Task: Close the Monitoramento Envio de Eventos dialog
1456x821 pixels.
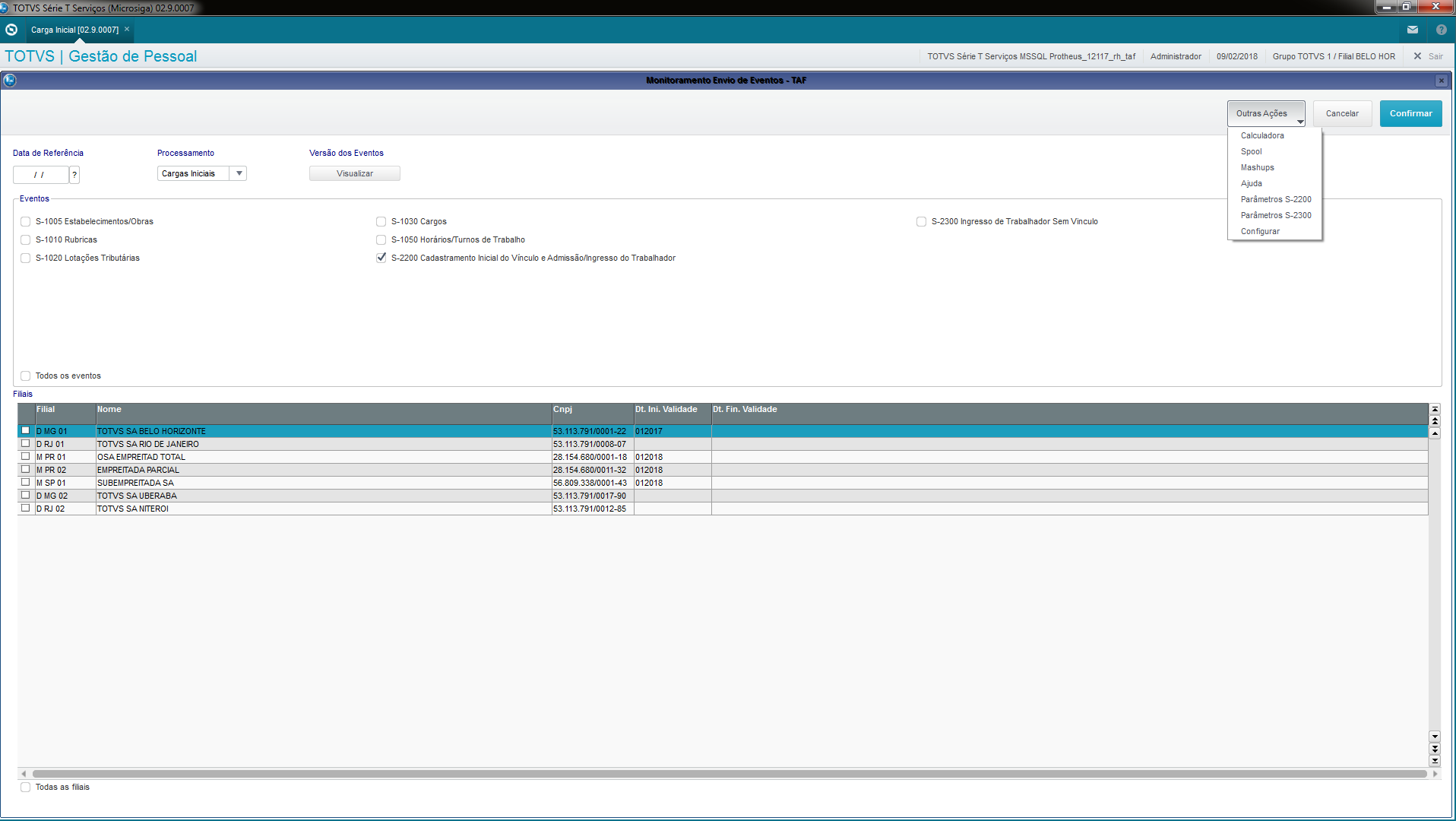Action: (x=1442, y=81)
